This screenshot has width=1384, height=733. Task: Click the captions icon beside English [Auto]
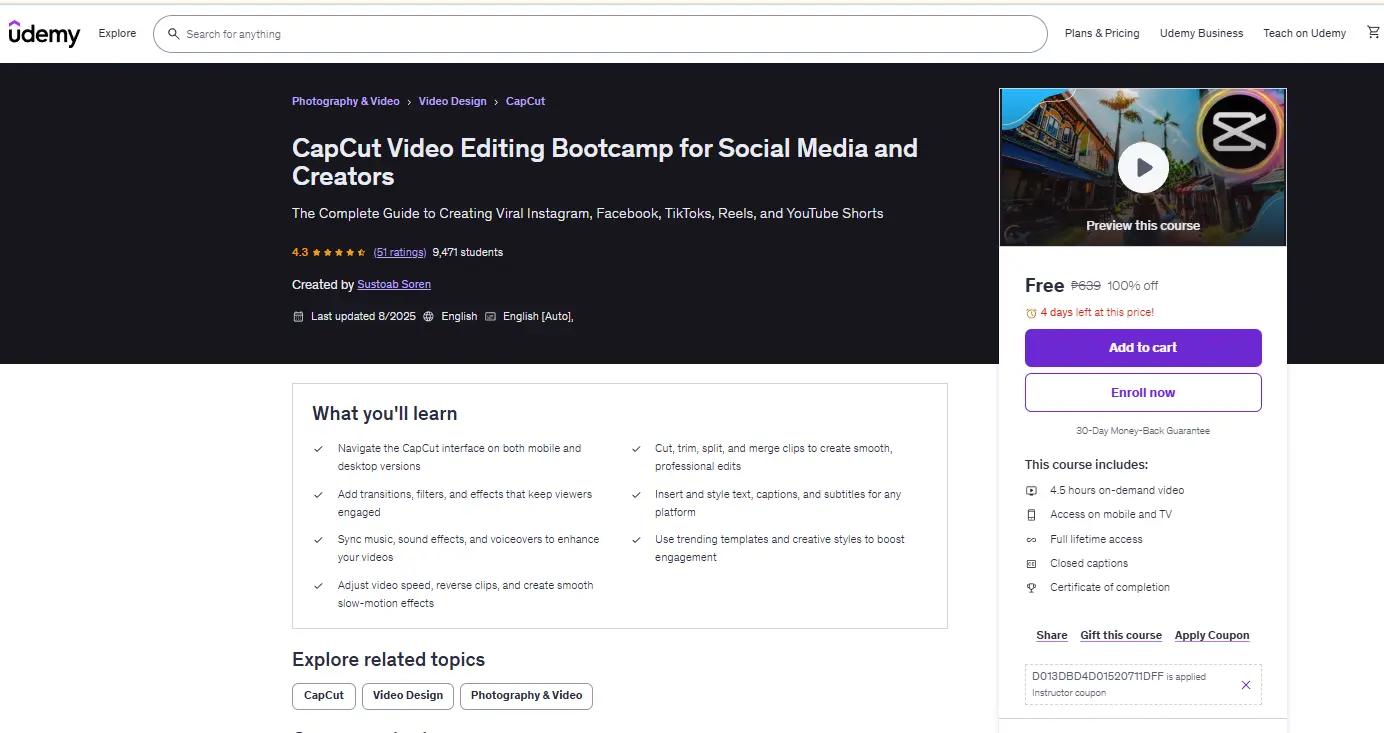(490, 316)
